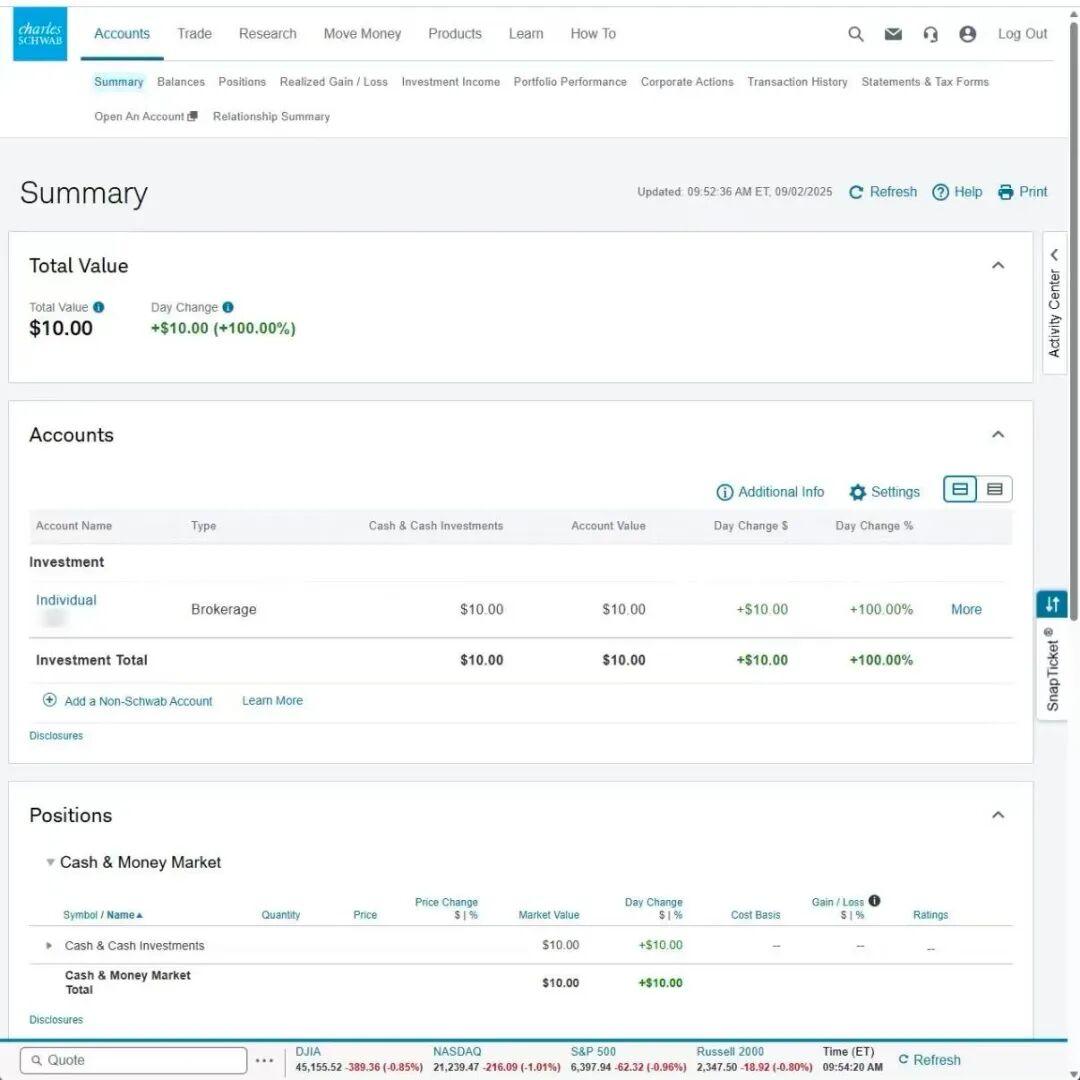Expand Cash & Cash Investments row

coord(48,946)
